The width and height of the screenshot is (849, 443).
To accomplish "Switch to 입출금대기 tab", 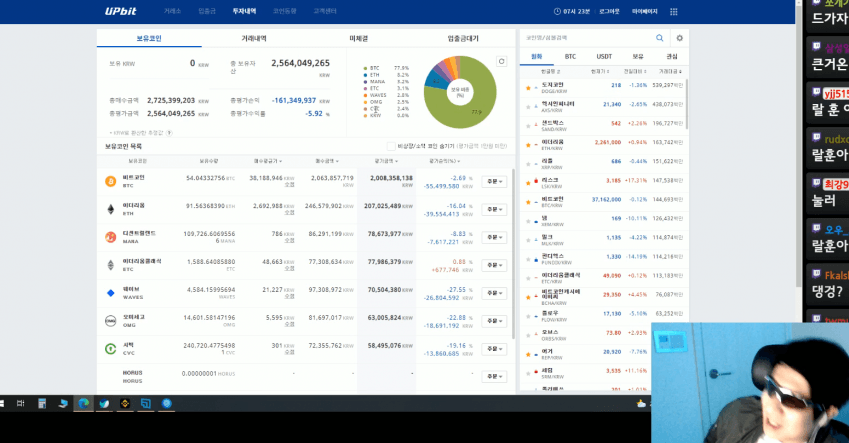I will tap(463, 38).
